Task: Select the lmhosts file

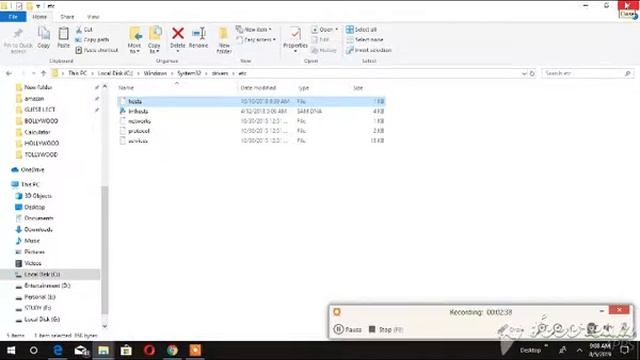Action: click(251, 111)
